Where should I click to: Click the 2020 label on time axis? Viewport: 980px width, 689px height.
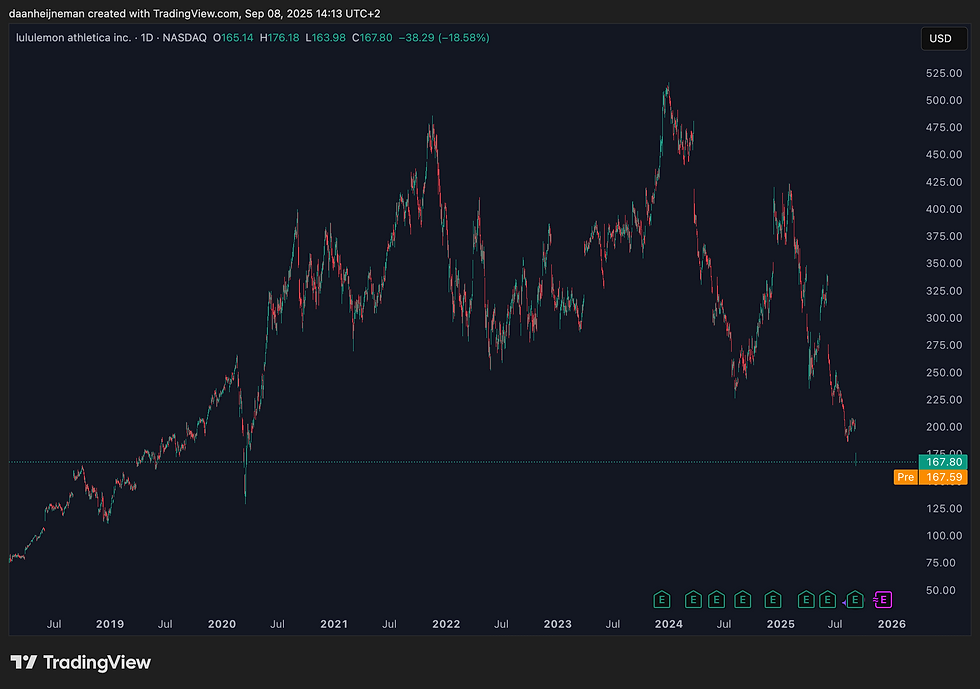[x=222, y=624]
